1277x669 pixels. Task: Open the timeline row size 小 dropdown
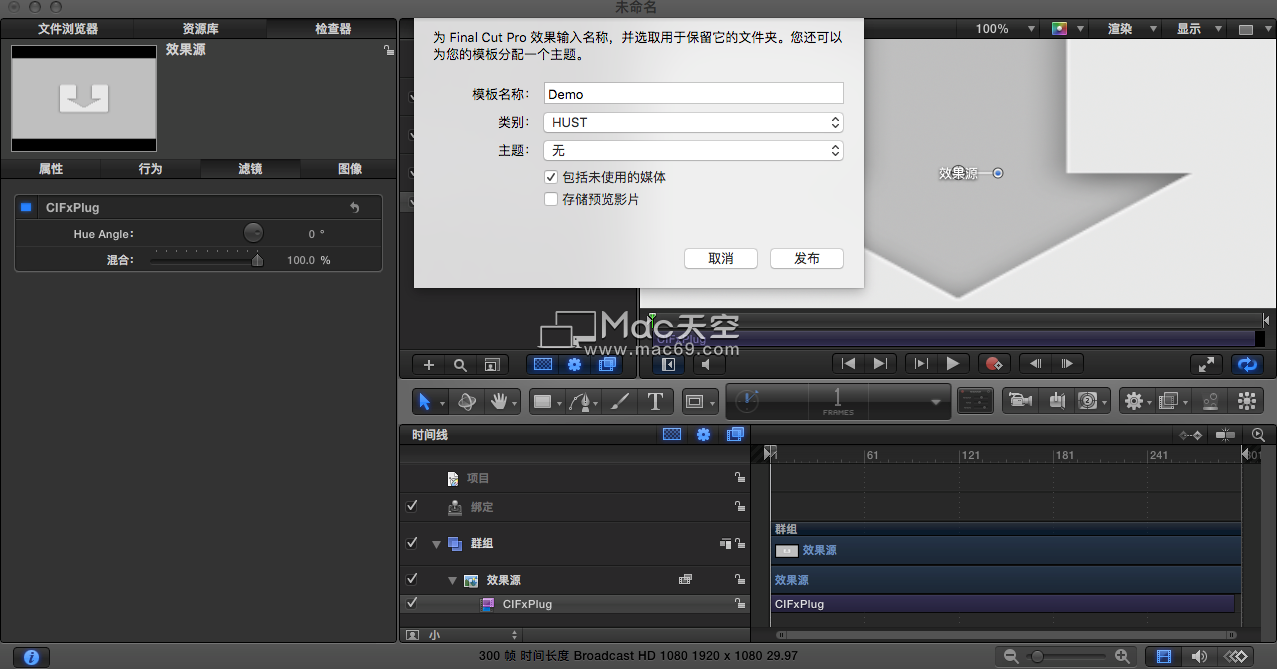(x=472, y=635)
